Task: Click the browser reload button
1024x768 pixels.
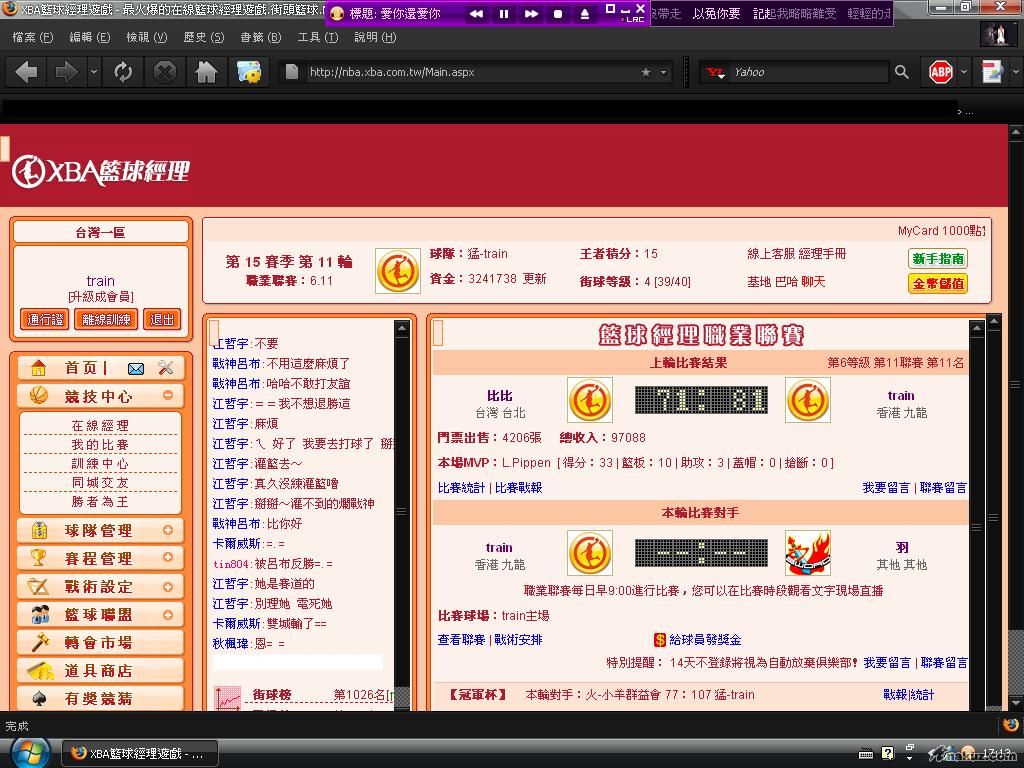Action: 123,72
